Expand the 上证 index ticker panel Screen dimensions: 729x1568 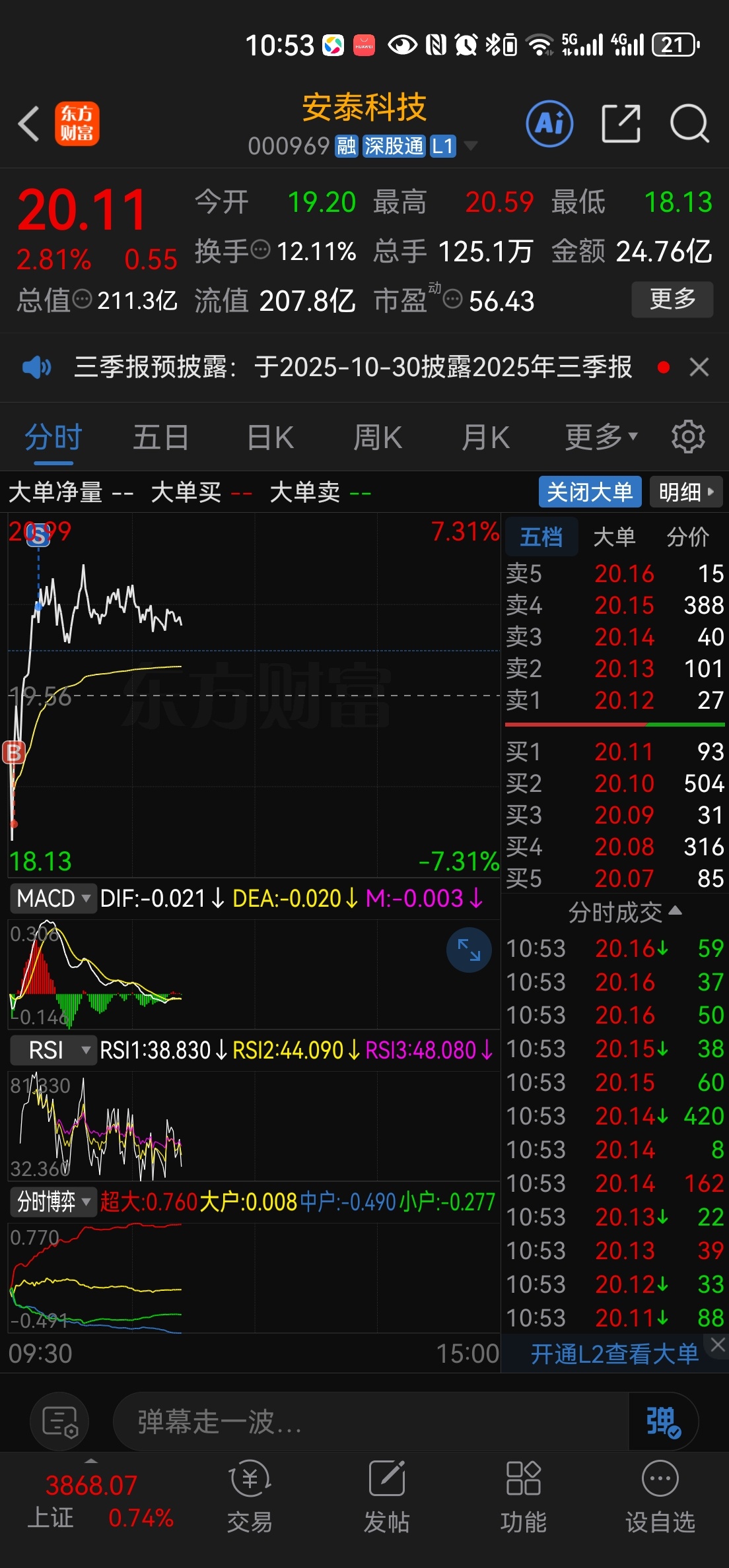pyautogui.click(x=91, y=1461)
